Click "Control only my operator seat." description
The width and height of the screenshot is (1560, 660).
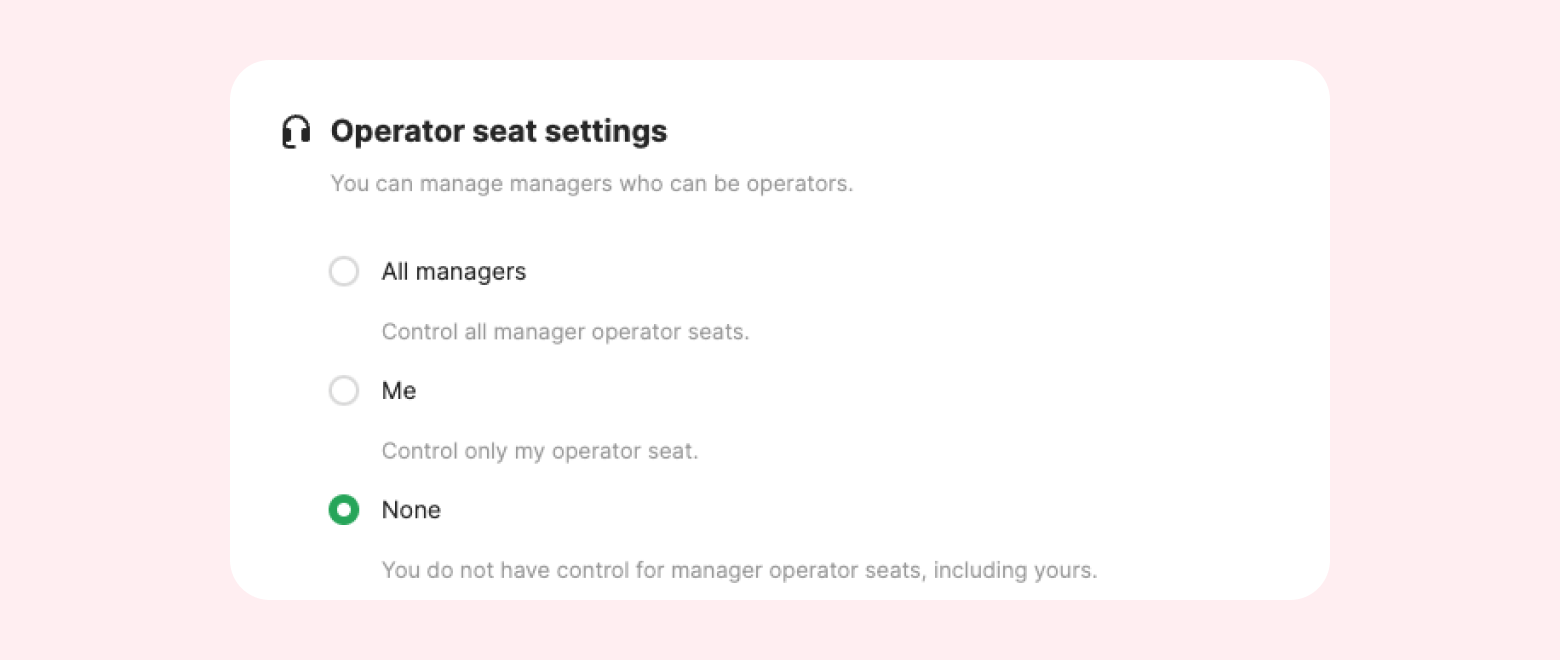[540, 451]
